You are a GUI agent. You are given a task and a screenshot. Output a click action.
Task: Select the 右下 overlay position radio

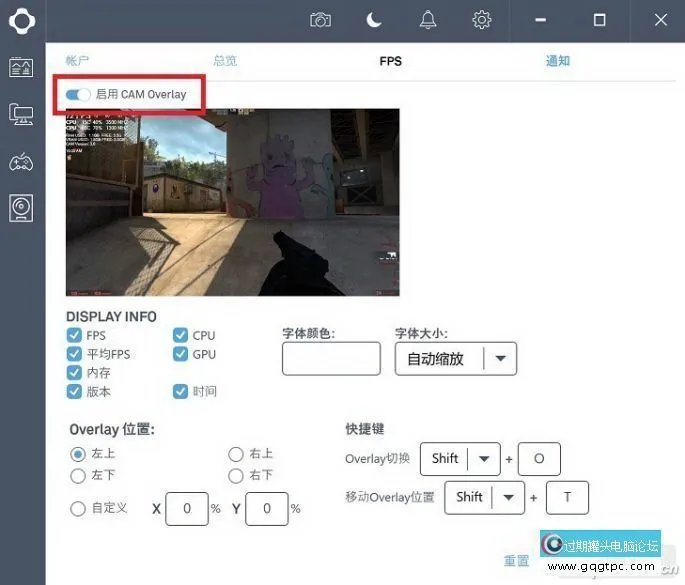[236, 475]
